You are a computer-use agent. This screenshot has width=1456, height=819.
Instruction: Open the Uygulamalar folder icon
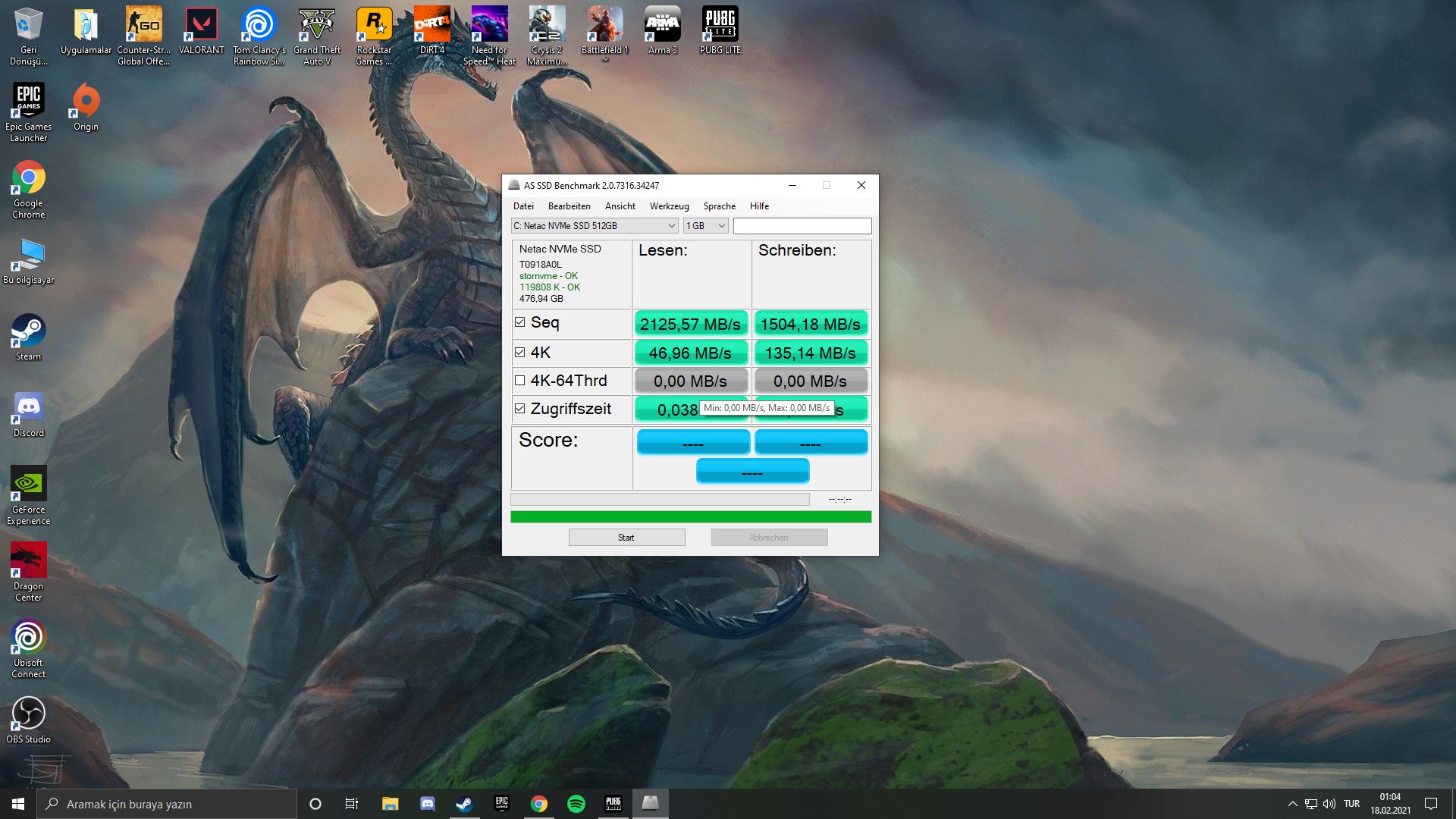[x=86, y=32]
